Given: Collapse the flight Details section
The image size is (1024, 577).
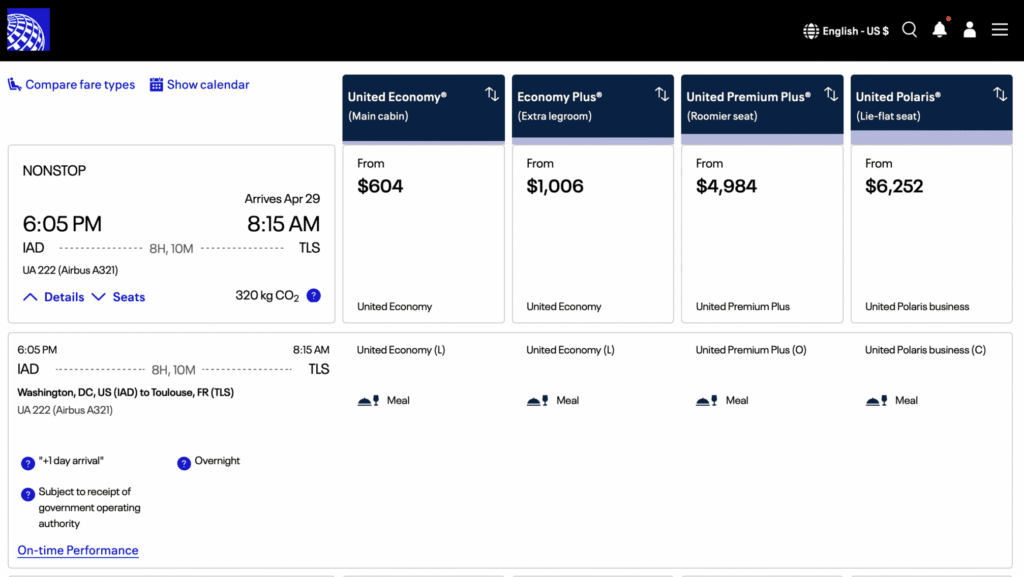Looking at the screenshot, I should coord(54,297).
